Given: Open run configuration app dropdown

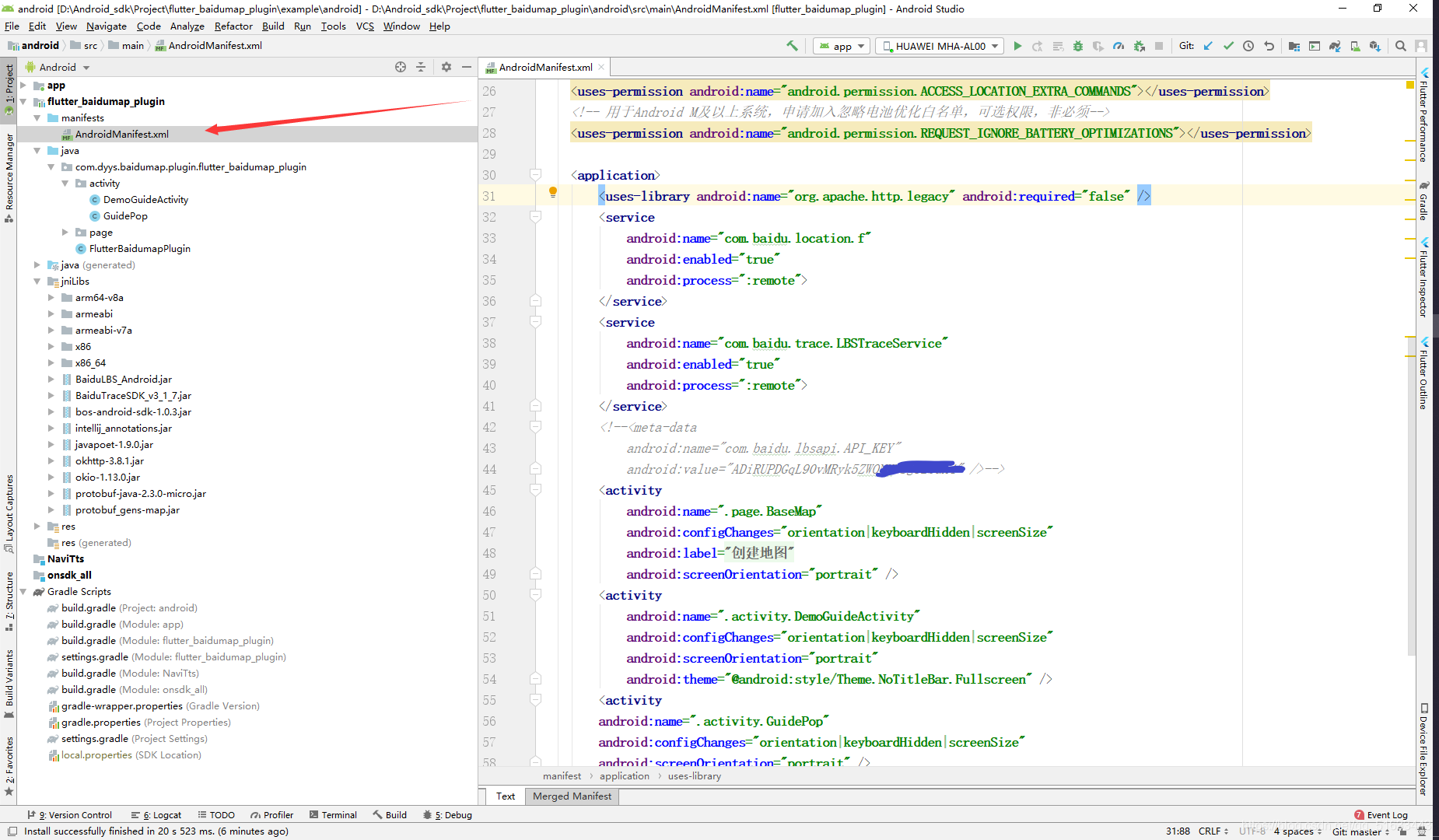Looking at the screenshot, I should [841, 46].
